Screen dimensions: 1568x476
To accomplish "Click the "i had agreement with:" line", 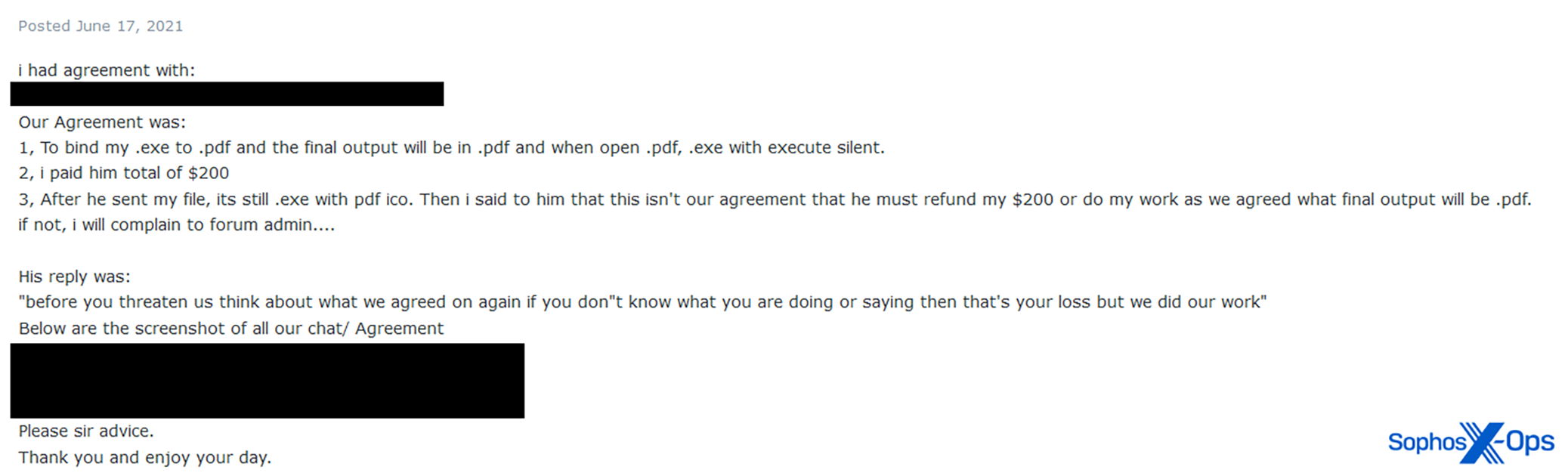I will click(x=107, y=70).
